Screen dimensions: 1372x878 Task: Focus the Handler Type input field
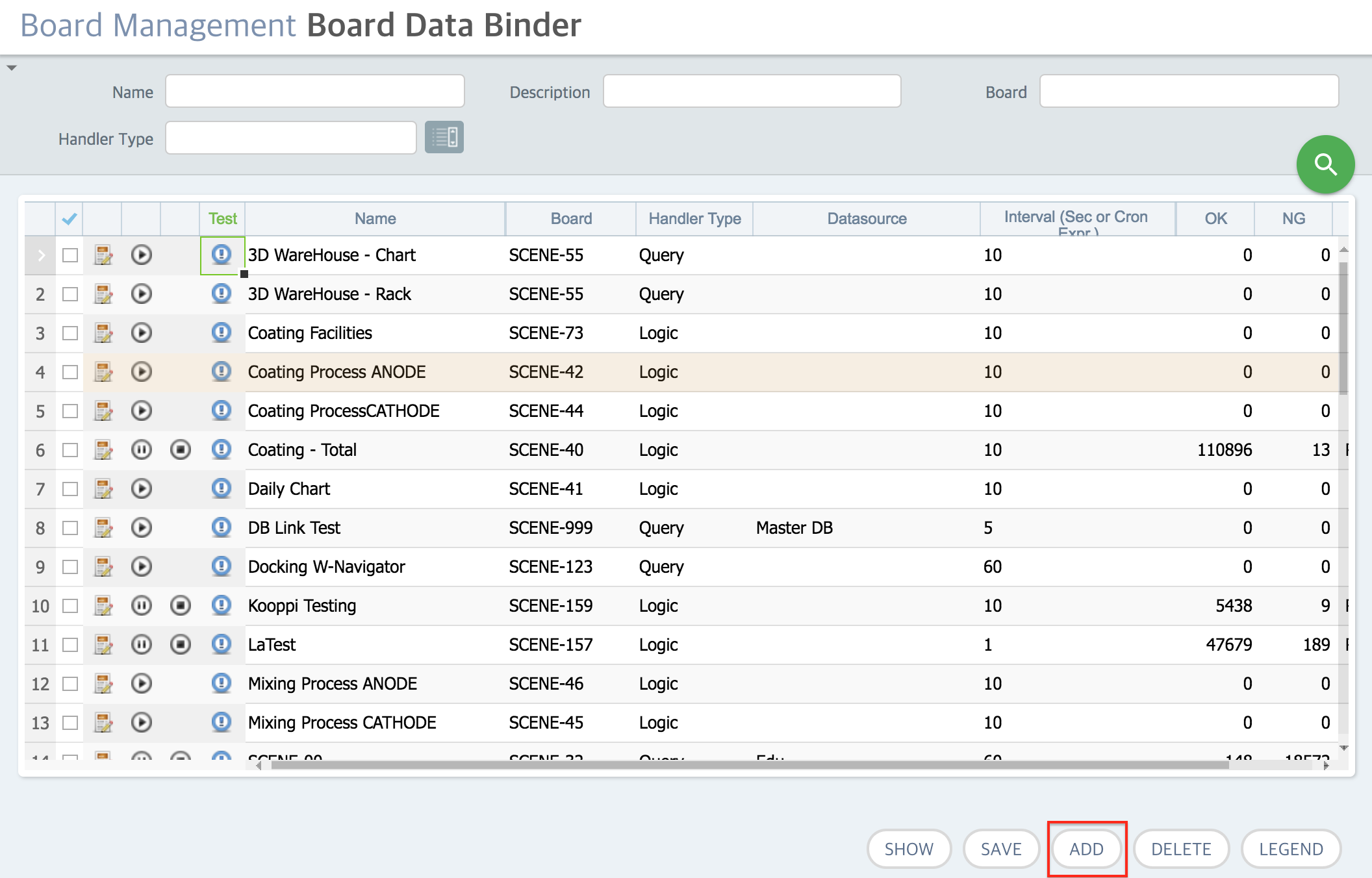291,138
